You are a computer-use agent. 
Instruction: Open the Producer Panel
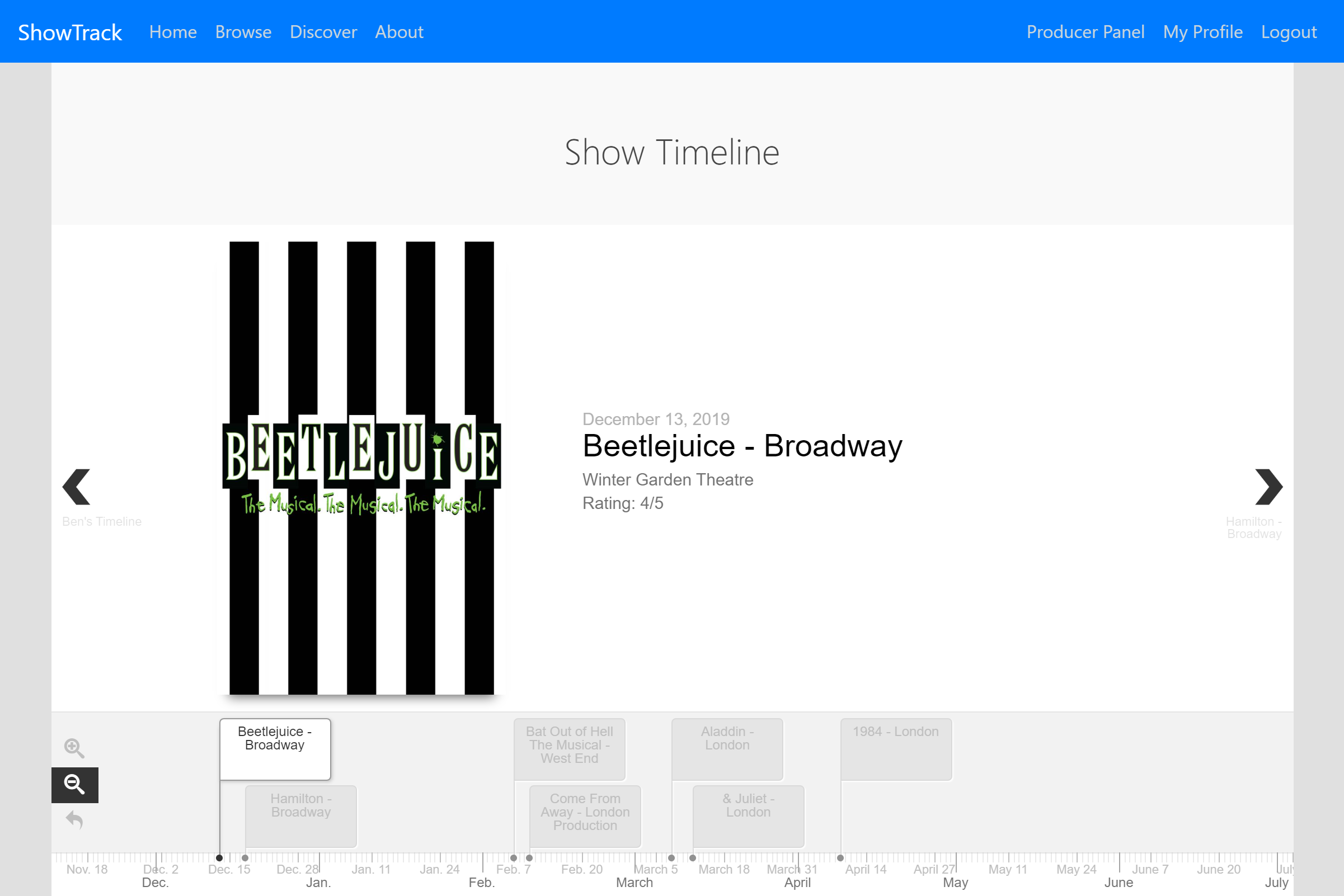point(1085,31)
